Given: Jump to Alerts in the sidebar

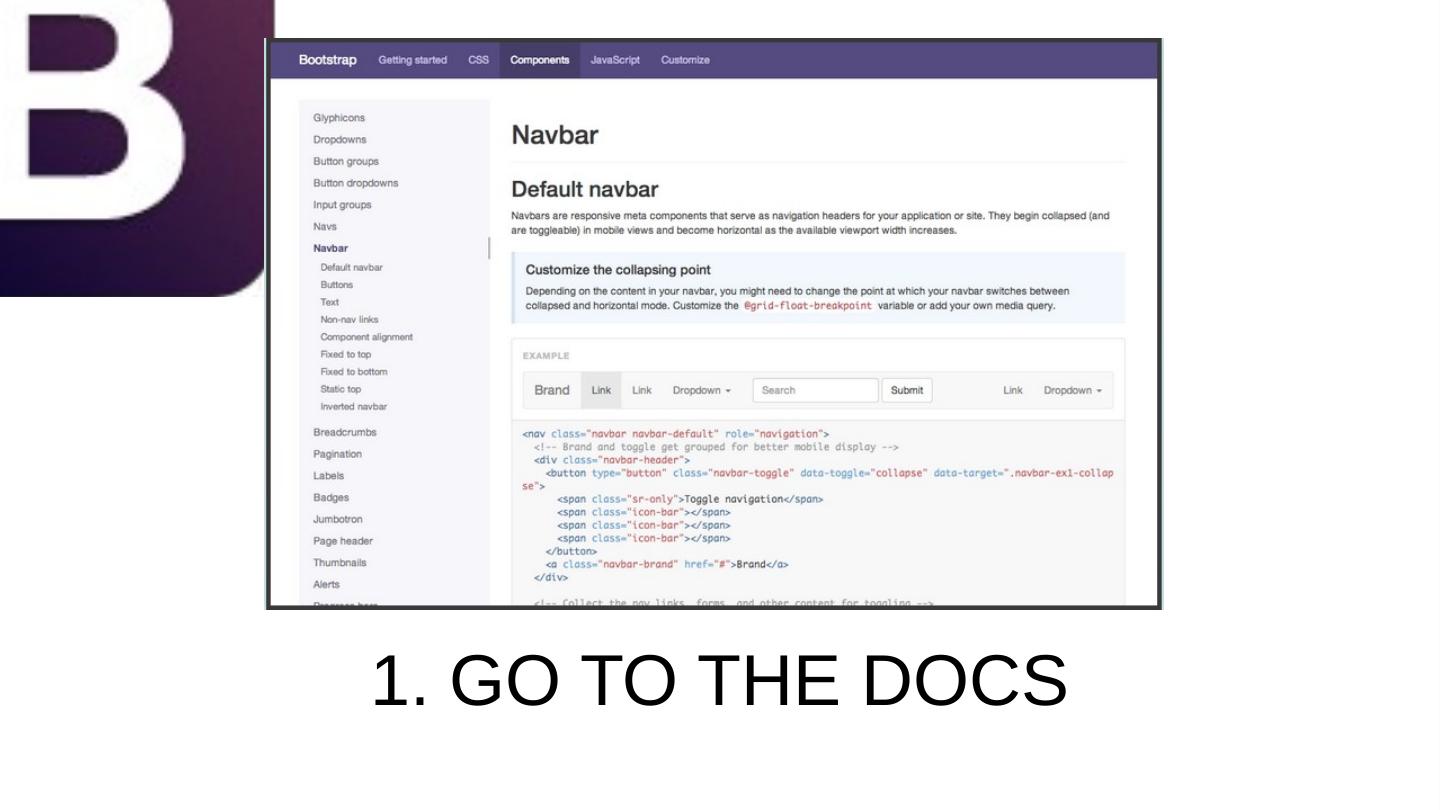Looking at the screenshot, I should (327, 584).
